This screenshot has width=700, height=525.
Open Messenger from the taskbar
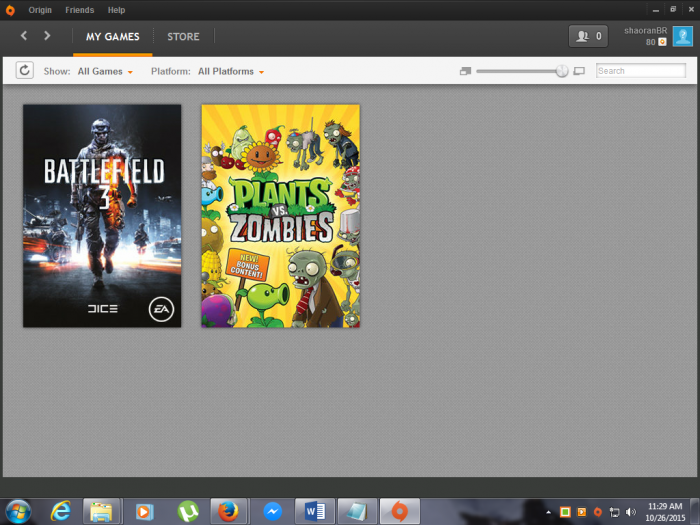point(272,512)
